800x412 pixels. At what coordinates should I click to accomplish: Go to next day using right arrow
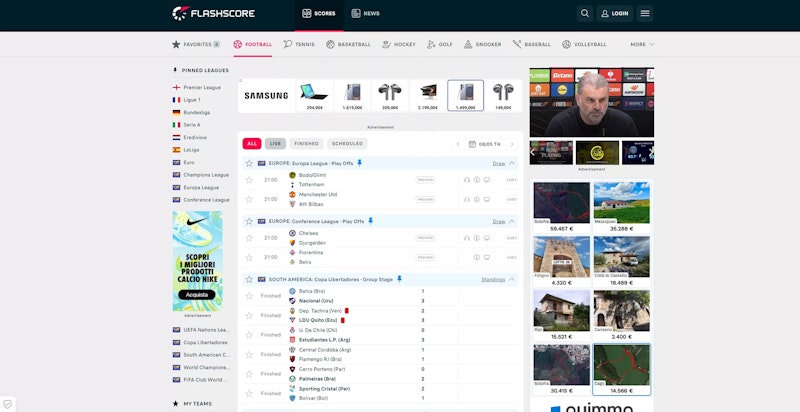515,144
